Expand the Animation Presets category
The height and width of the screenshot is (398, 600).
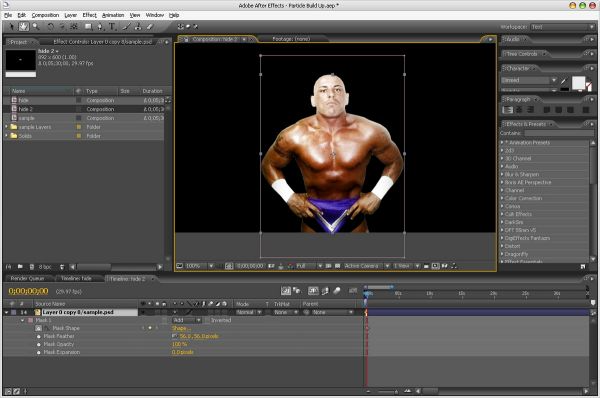(502, 142)
